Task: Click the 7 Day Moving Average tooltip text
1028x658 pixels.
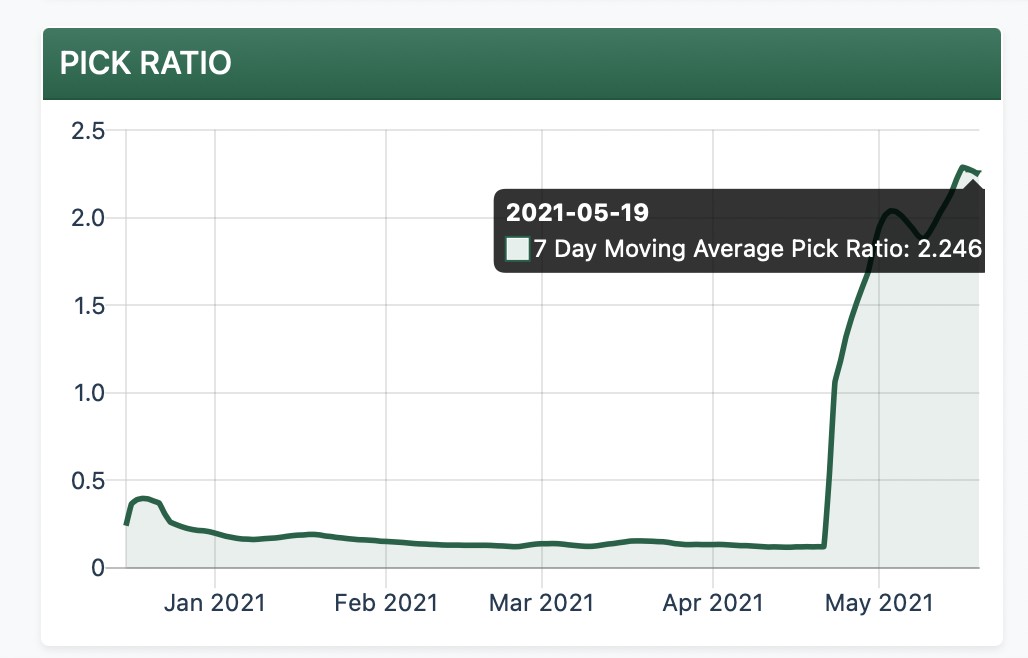Action: click(757, 249)
